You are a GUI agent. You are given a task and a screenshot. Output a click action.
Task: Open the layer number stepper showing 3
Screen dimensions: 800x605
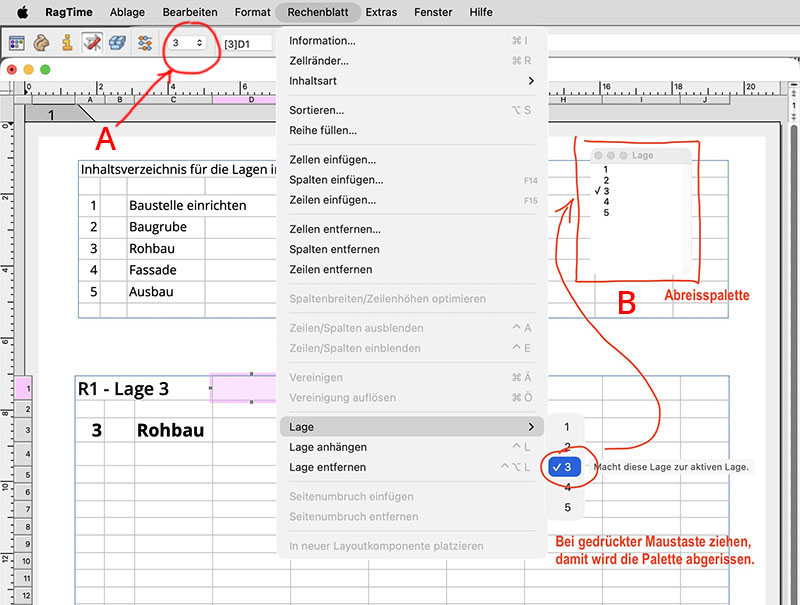coord(186,43)
